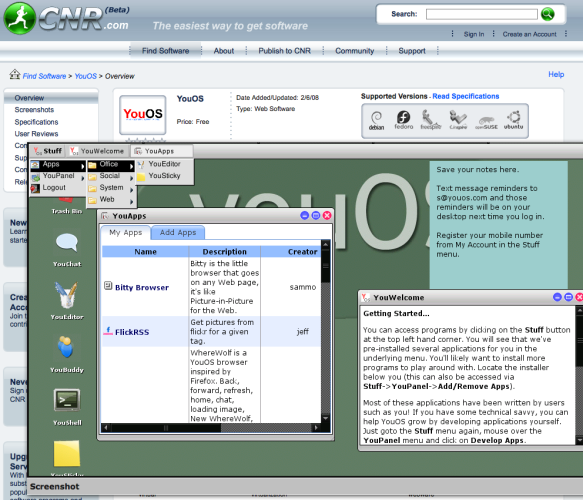The height and width of the screenshot is (500, 583).
Task: Click the Help link
Action: pyautogui.click(x=556, y=74)
